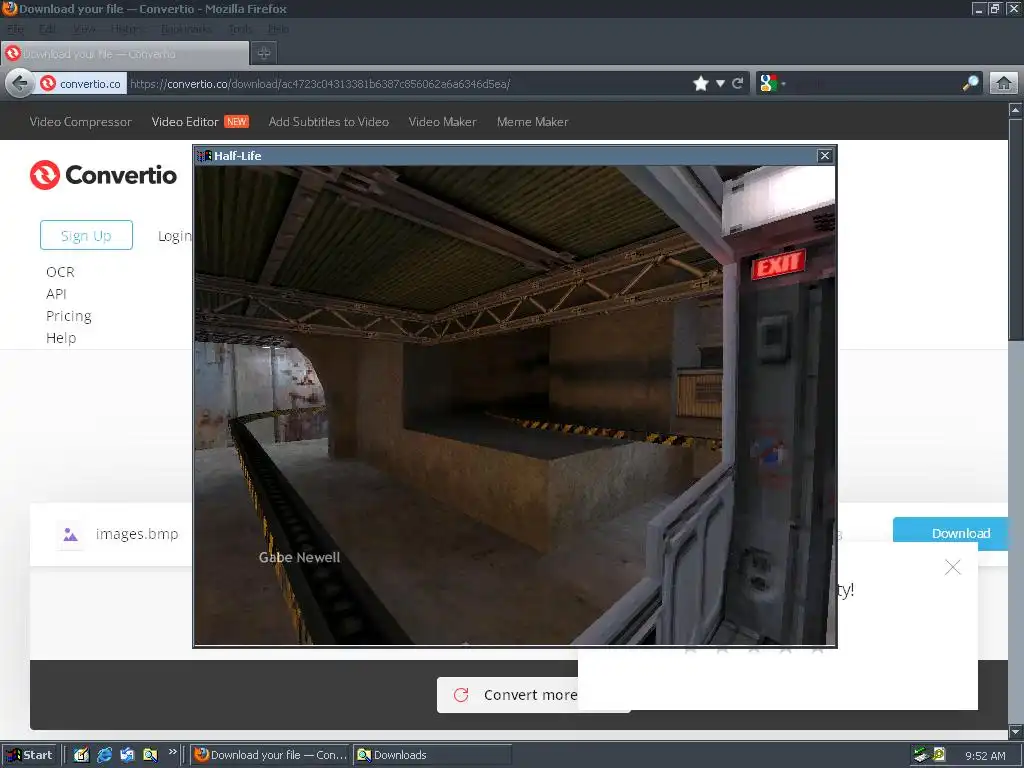Screen dimensions: 1024x768
Task: Click the blue Download button
Action: click(x=950, y=534)
